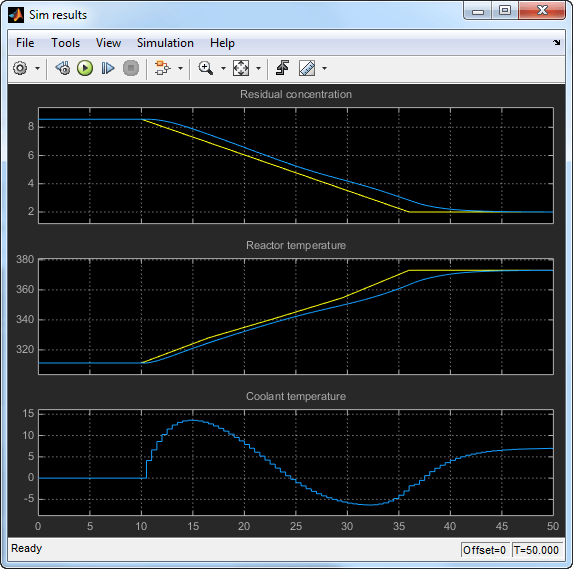Open the Tools menu

coord(65,43)
